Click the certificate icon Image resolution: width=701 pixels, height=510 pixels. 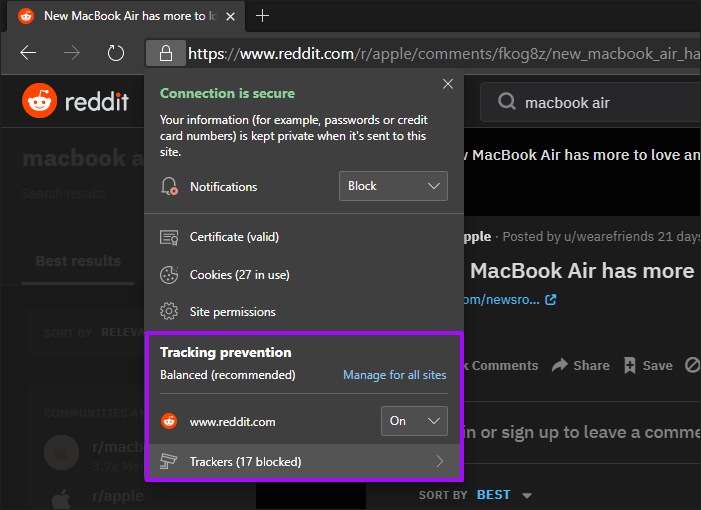pos(169,237)
